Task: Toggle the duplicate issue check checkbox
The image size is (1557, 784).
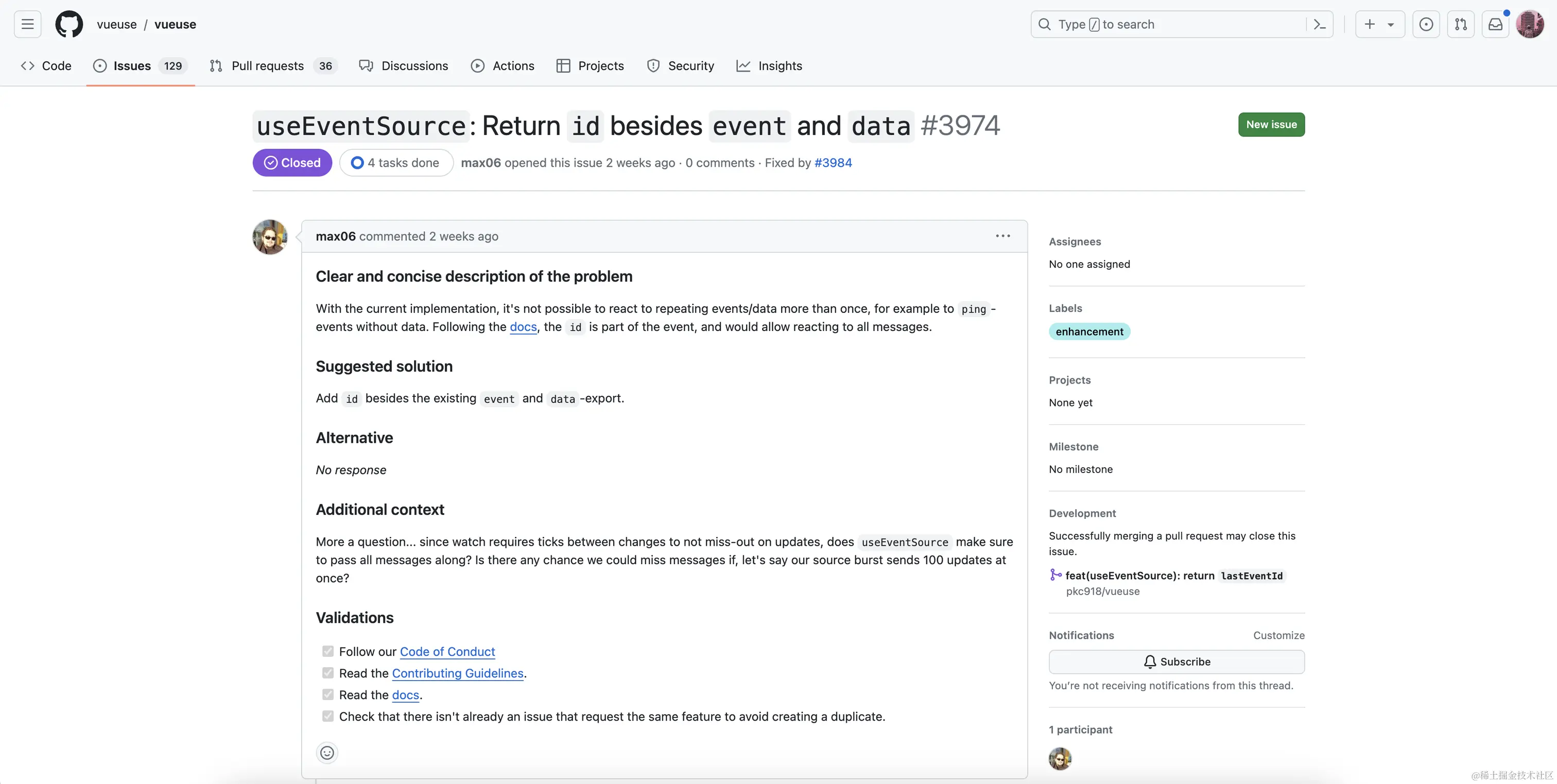Action: click(x=327, y=716)
